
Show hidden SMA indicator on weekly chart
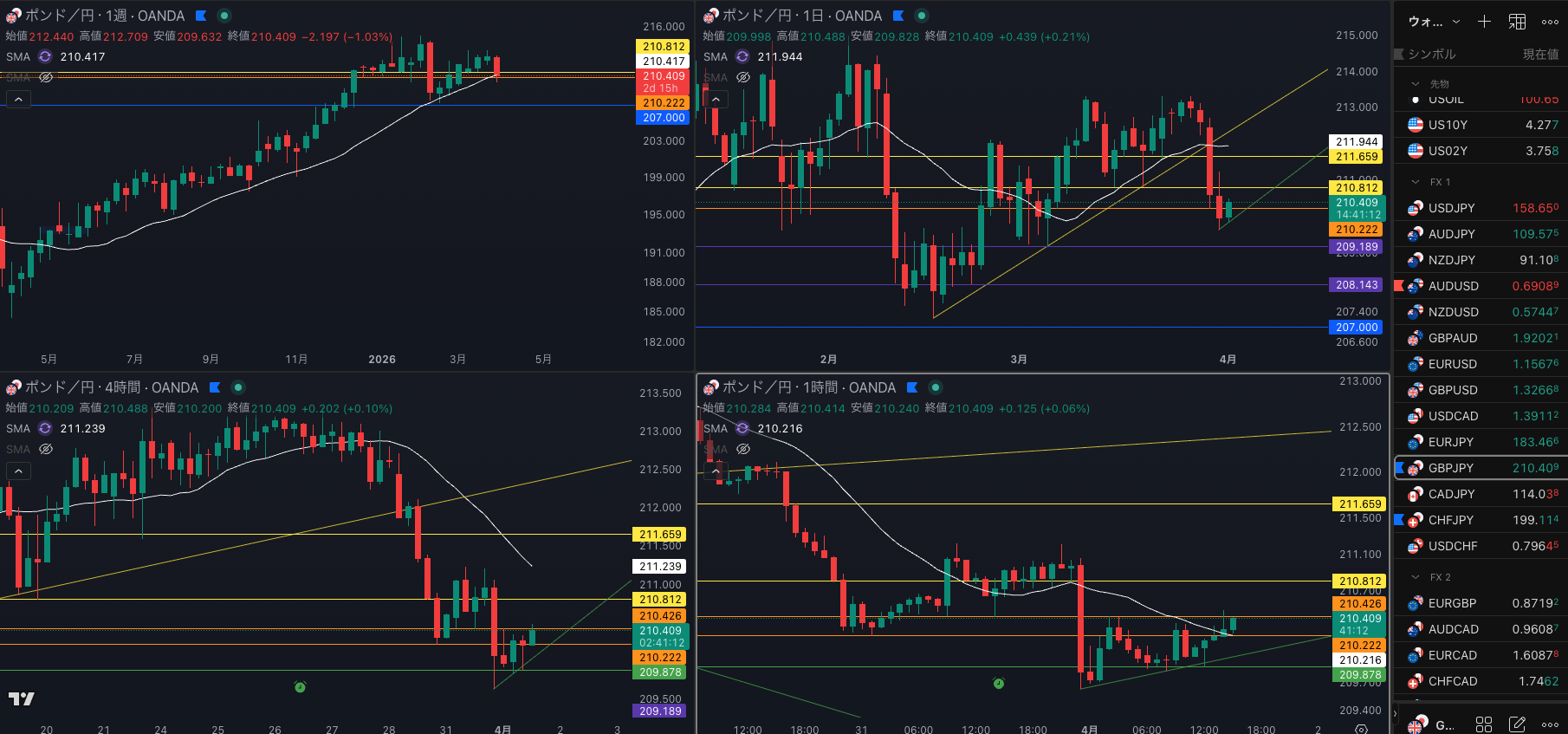pyautogui.click(x=46, y=77)
